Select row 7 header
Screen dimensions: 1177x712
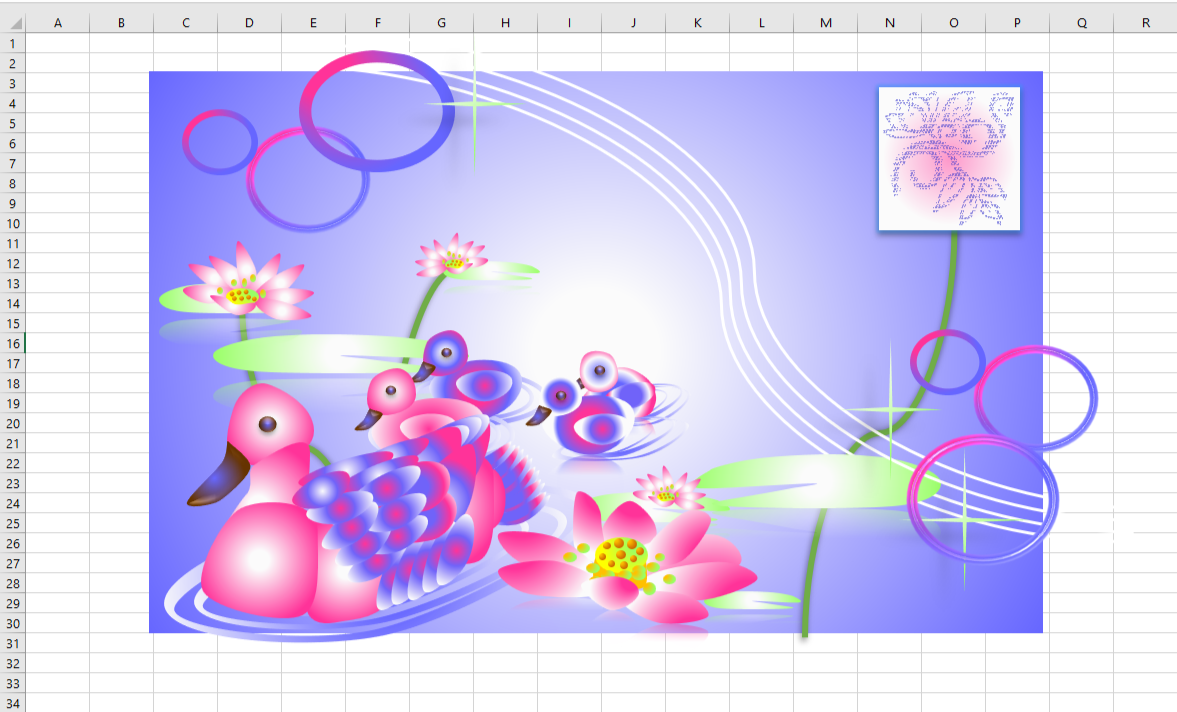[x=13, y=164]
